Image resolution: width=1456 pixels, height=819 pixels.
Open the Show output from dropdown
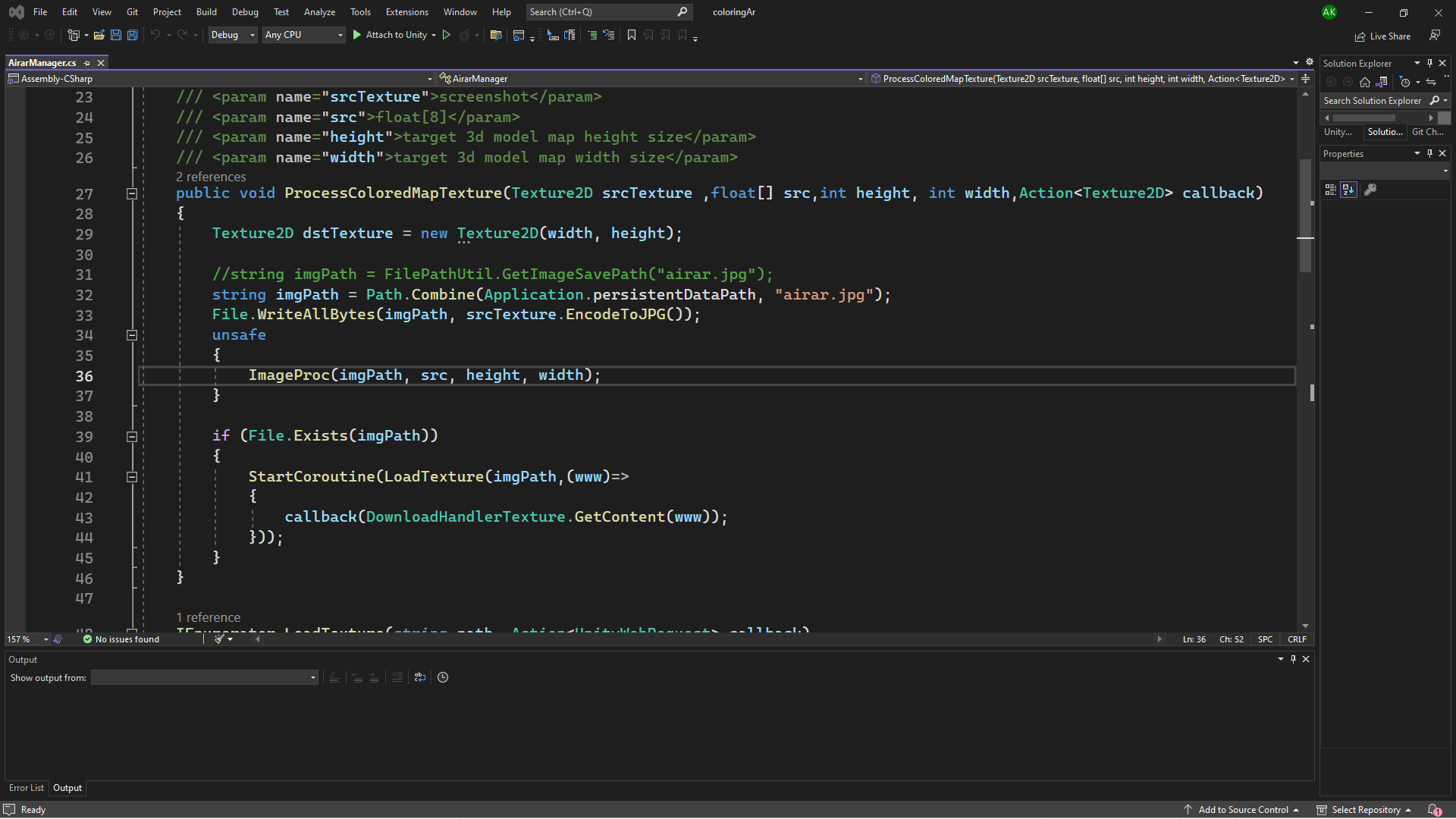coord(312,677)
